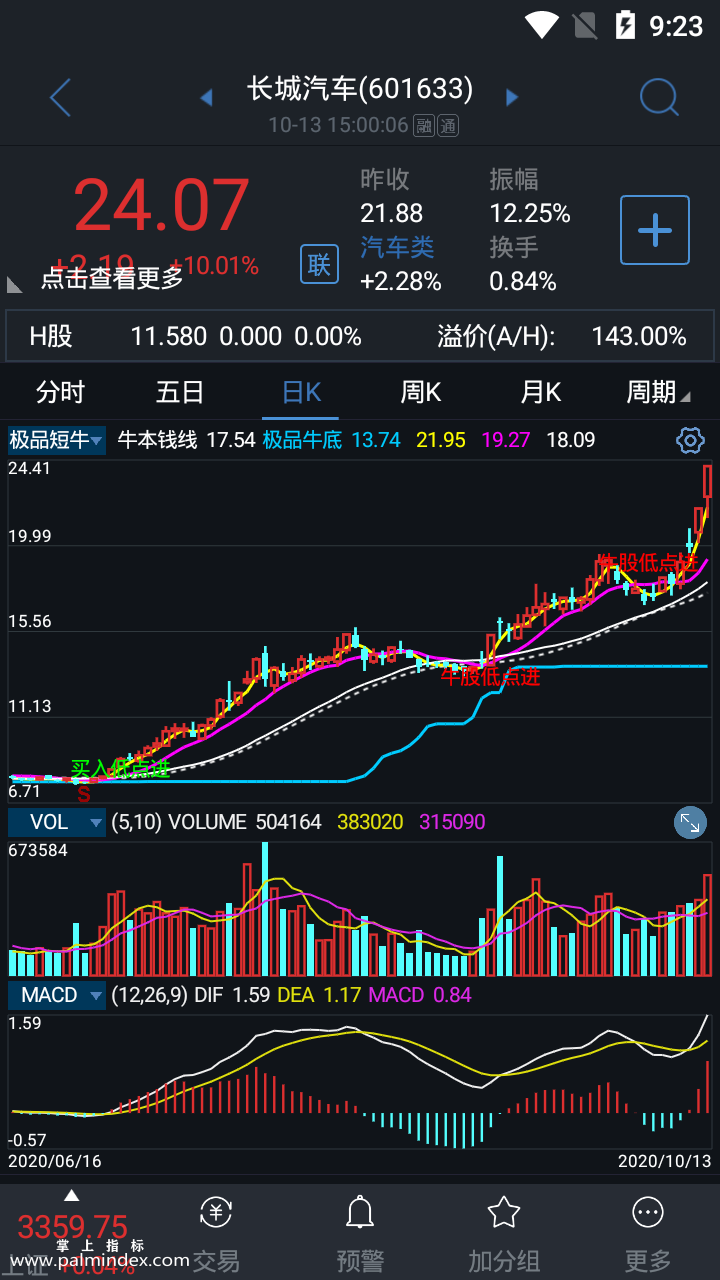Tap the 换手 0.84% value

[523, 281]
